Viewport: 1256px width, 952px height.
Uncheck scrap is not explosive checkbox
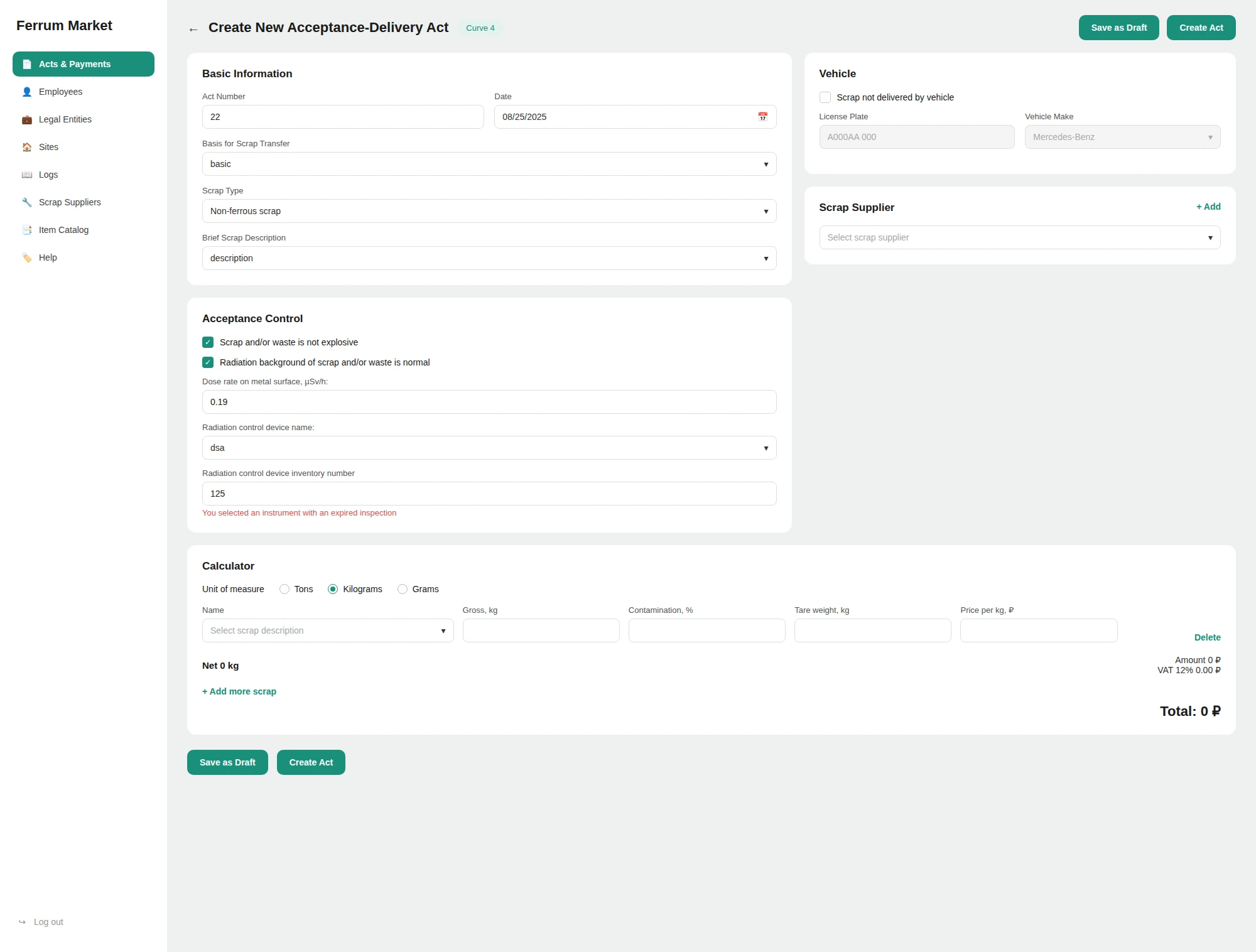(208, 342)
